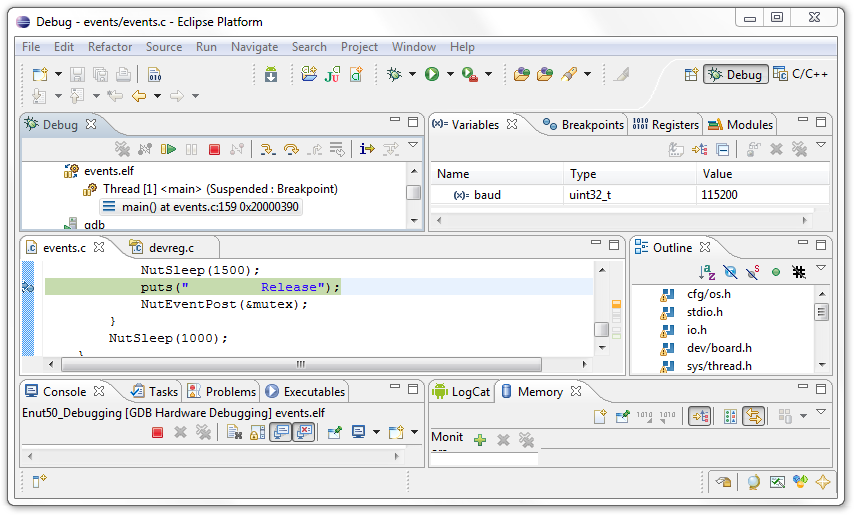This screenshot has height=515, width=854.
Task: Switch to the Debug perspective button
Action: 736,75
